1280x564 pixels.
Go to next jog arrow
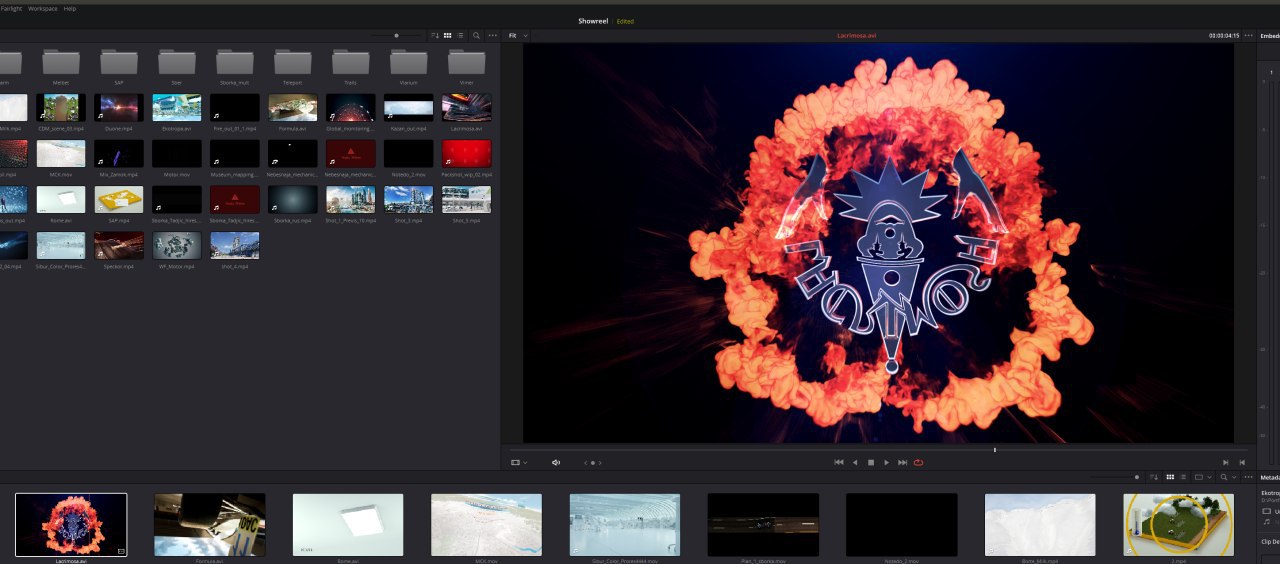click(600, 463)
